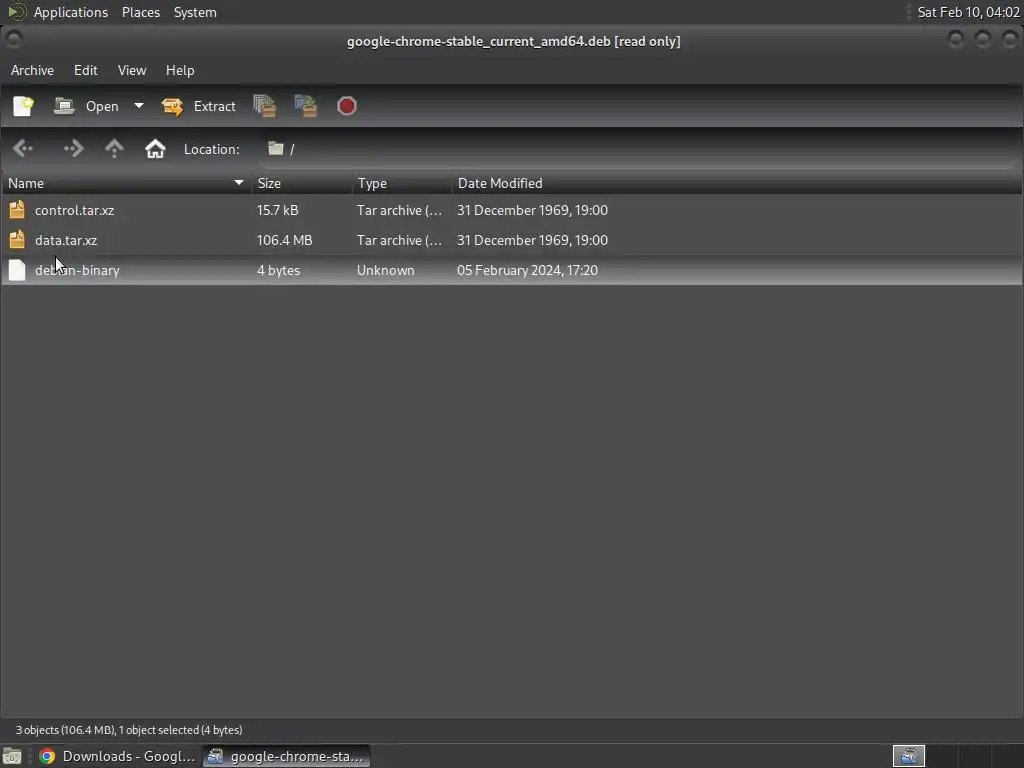Go to the home location icon
Image resolution: width=1024 pixels, height=768 pixels.
click(155, 149)
